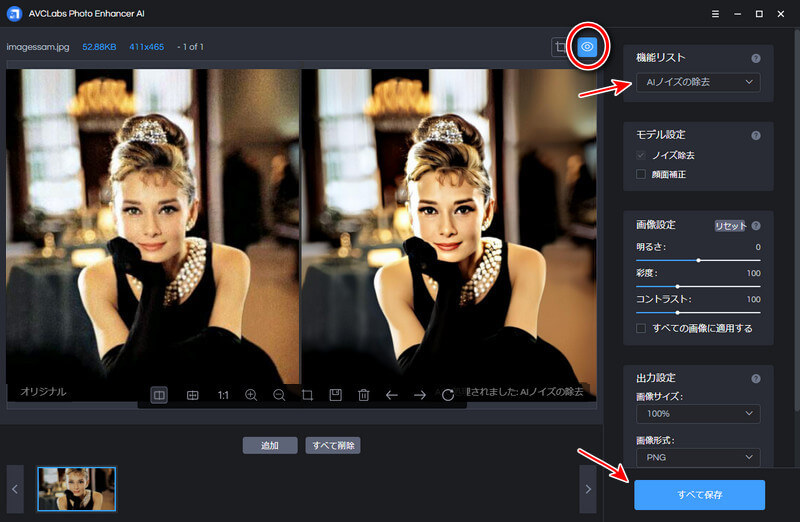800x522 pixels.
Task: Open the AIノイズの除去 feature dropdown
Action: point(698,82)
